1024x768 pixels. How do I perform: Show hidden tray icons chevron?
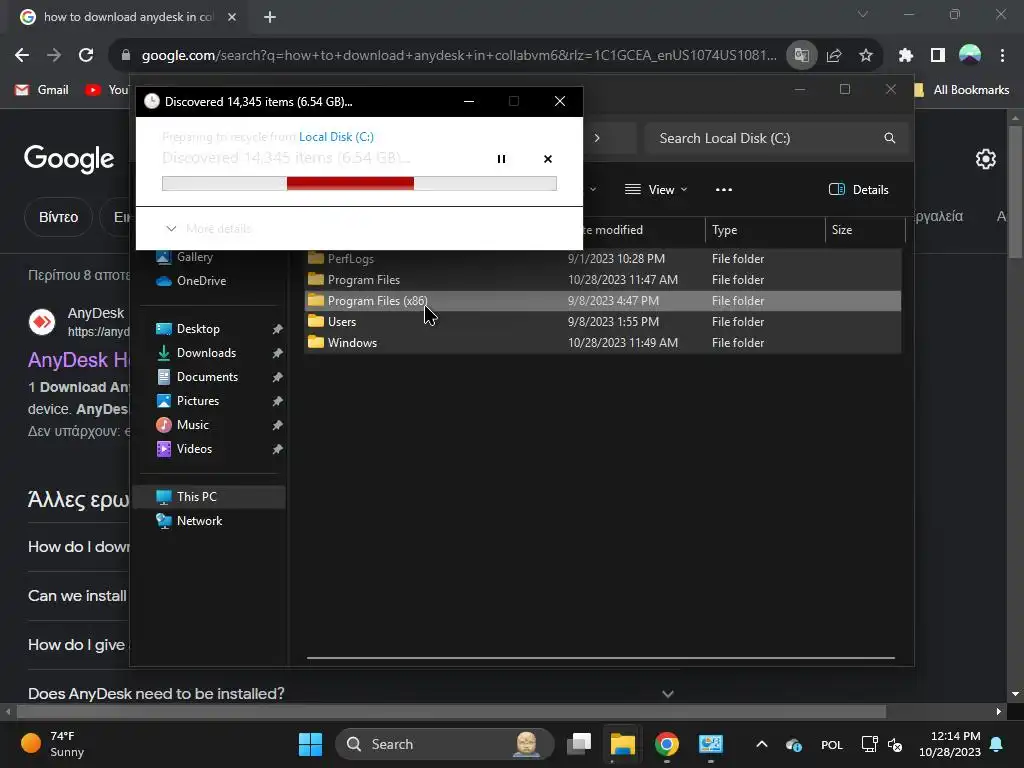(761, 744)
